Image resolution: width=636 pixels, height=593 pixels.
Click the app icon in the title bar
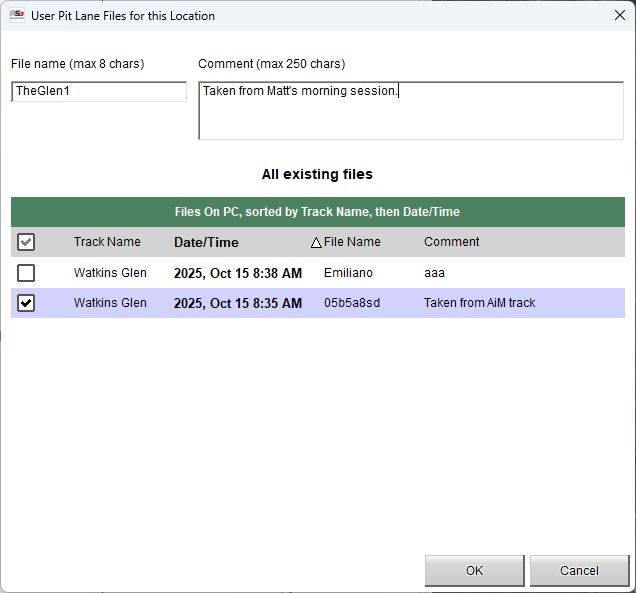click(x=17, y=16)
